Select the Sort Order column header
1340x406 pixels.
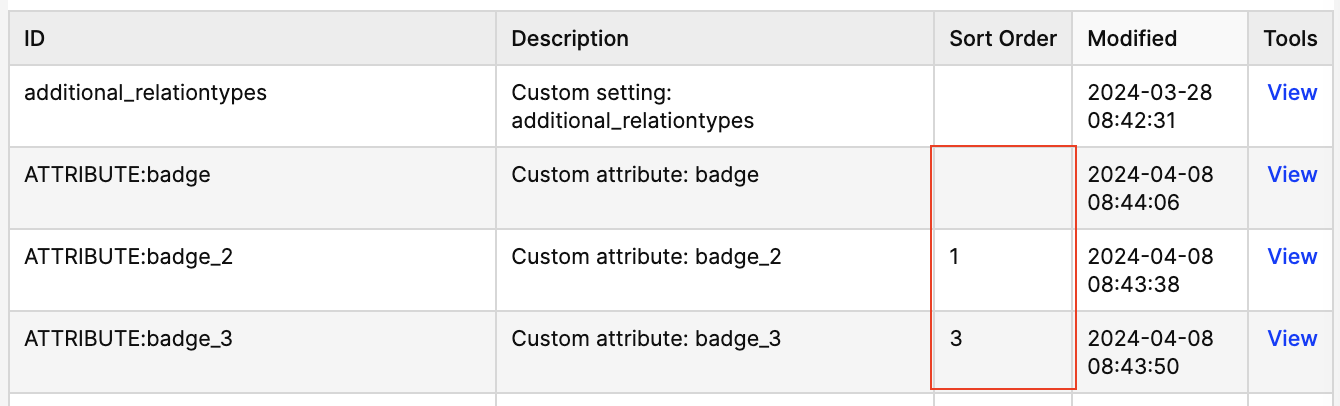[1003, 39]
